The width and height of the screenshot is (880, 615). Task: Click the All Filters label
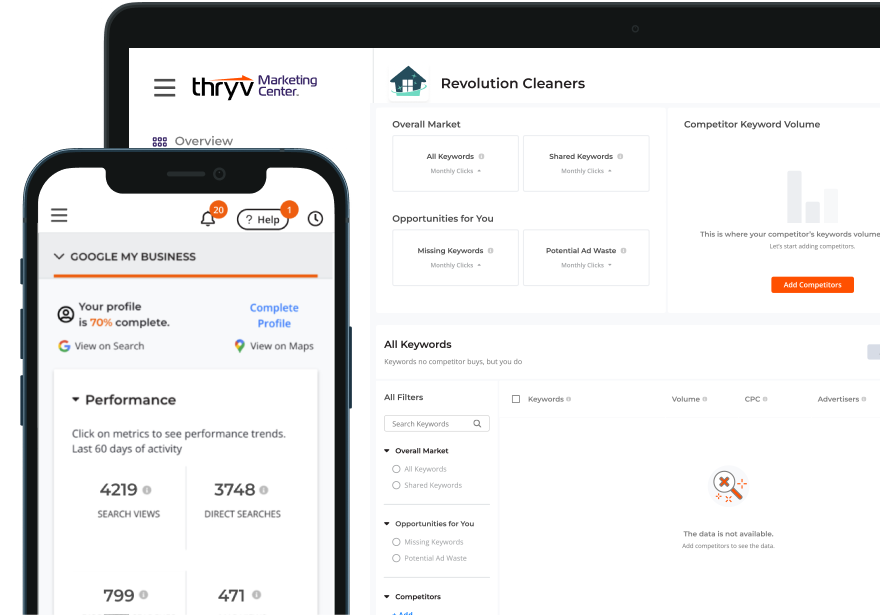pyautogui.click(x=404, y=397)
